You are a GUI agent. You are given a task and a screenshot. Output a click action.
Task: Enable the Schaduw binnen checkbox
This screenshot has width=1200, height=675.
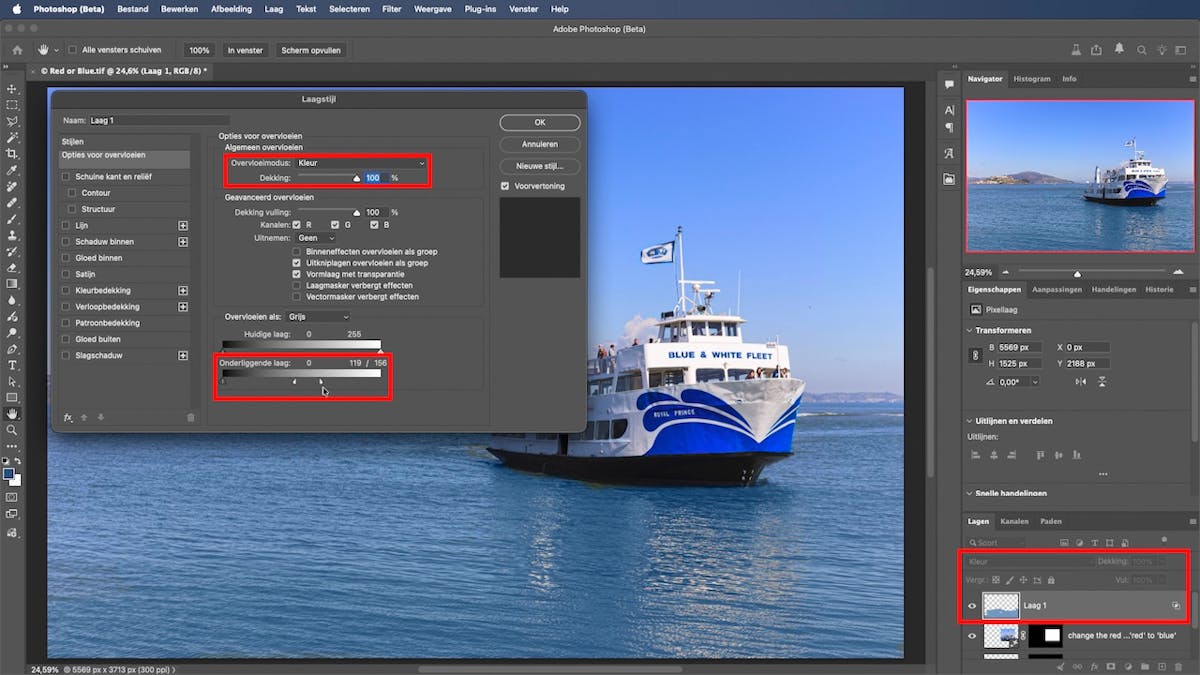pos(66,241)
